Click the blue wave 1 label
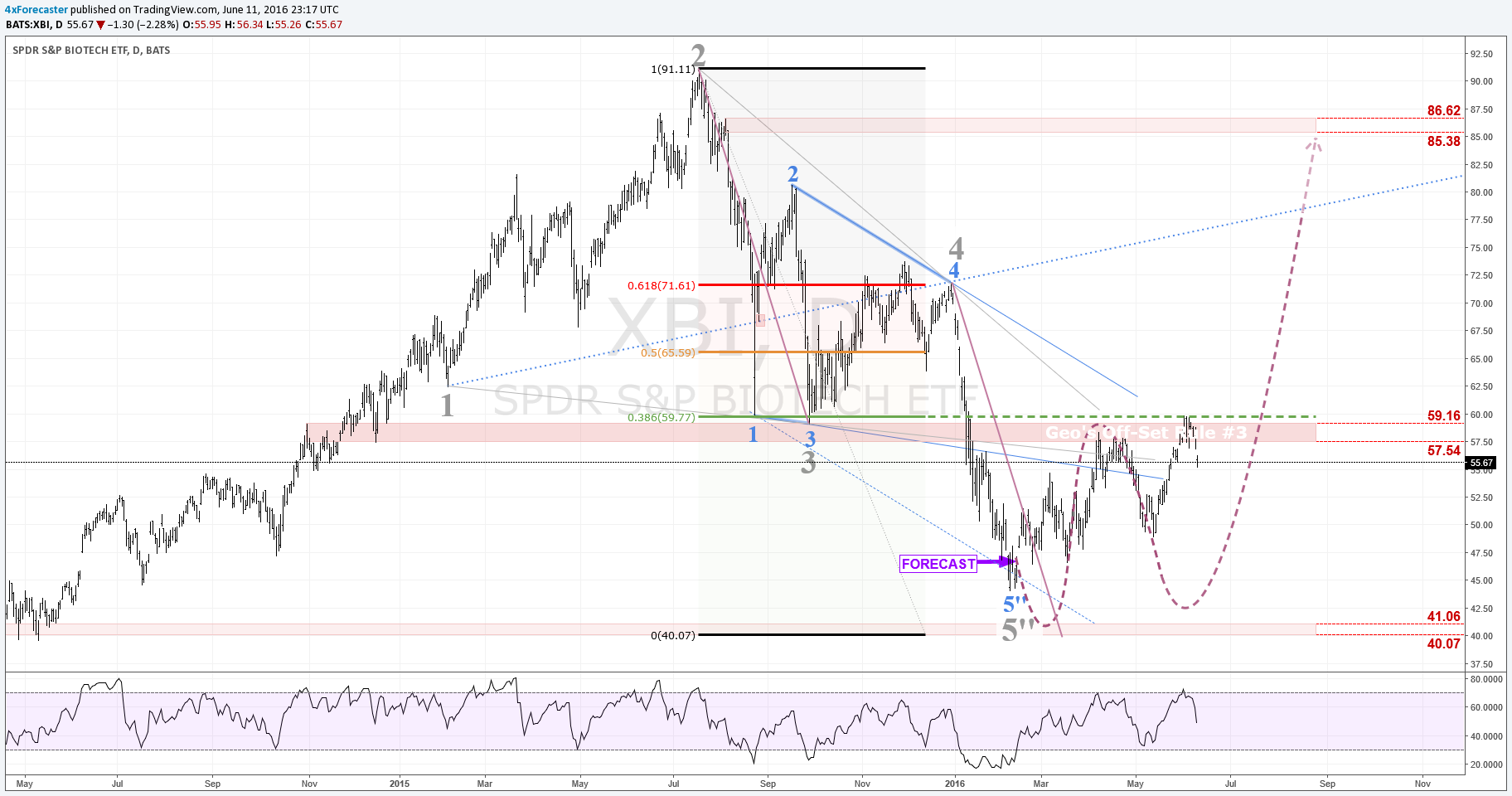The height and width of the screenshot is (796, 1512). 753,434
